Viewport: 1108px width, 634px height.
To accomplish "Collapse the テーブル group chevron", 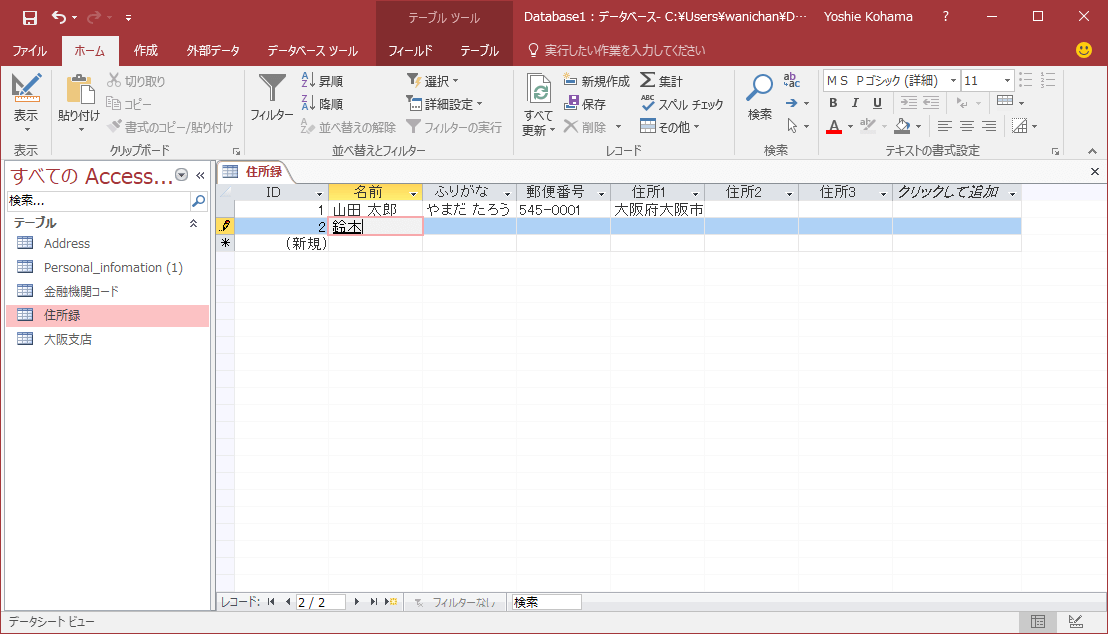I will tap(193, 223).
